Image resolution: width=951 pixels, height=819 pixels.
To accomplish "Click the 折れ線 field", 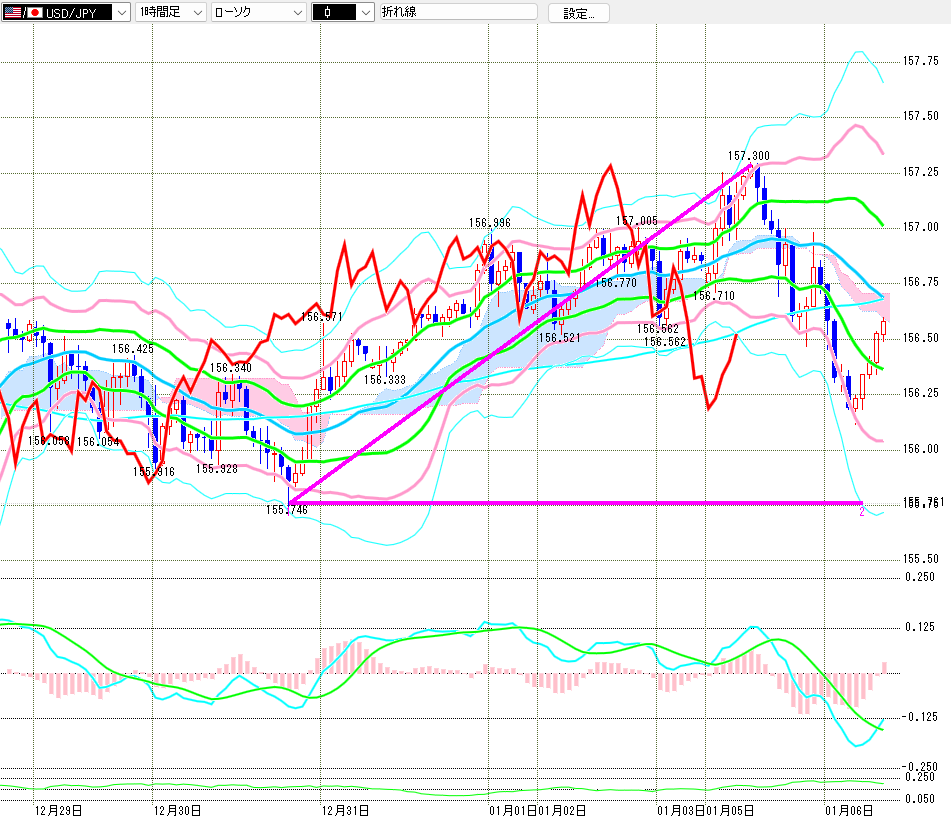I will (456, 13).
